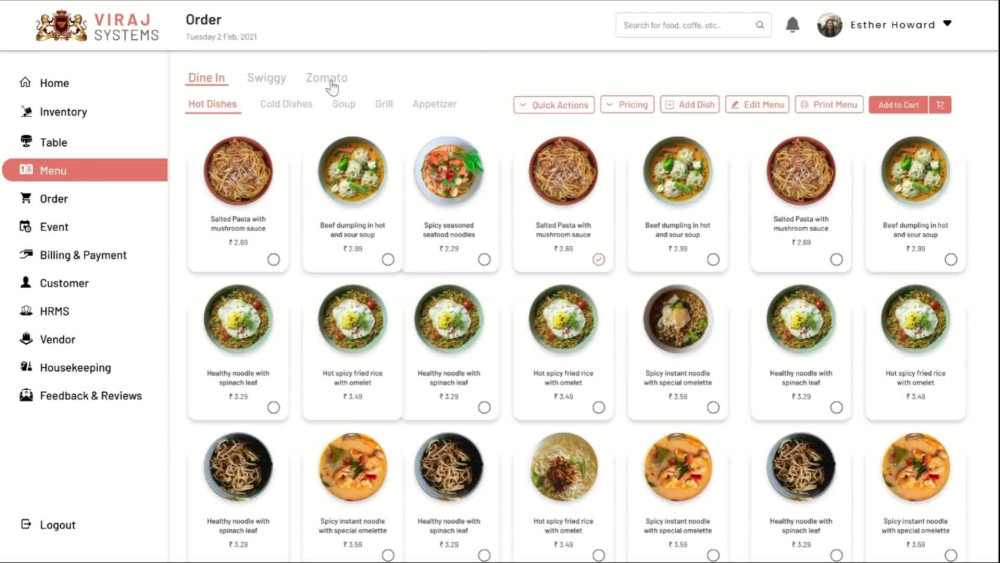Screen dimensions: 1000x563
Task: Open Order via the sidebar cart icon
Action: pos(26,198)
